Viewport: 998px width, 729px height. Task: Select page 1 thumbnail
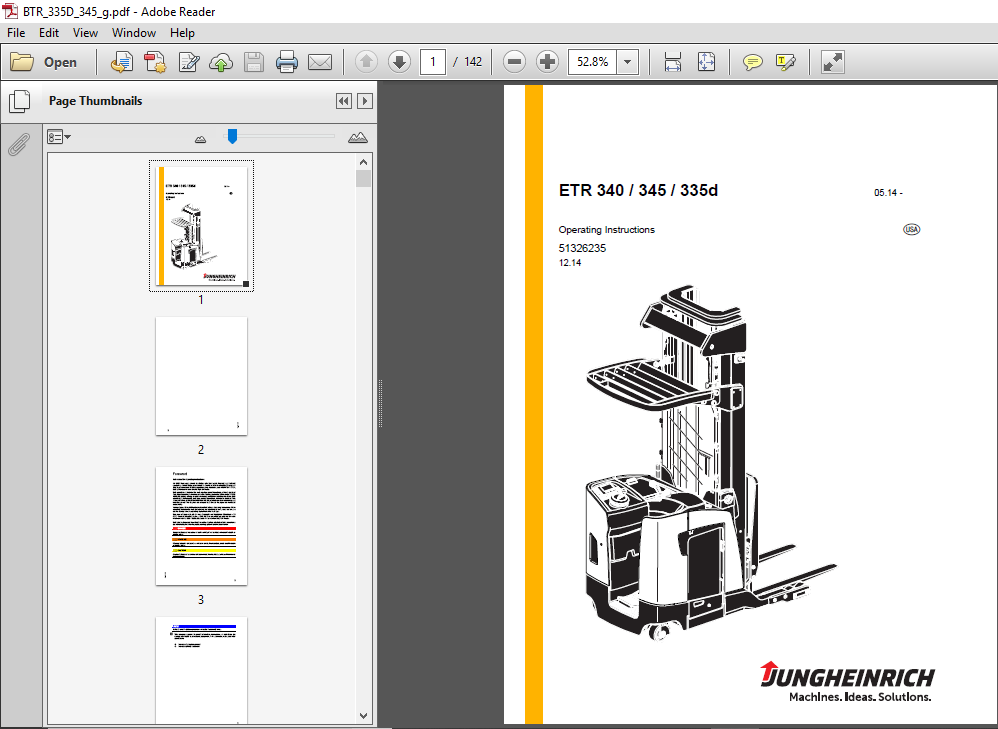(x=201, y=226)
